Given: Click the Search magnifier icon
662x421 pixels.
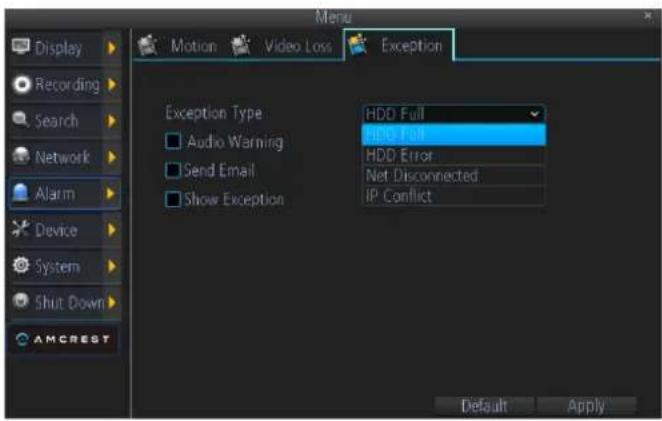Looking at the screenshot, I should 21,120.
